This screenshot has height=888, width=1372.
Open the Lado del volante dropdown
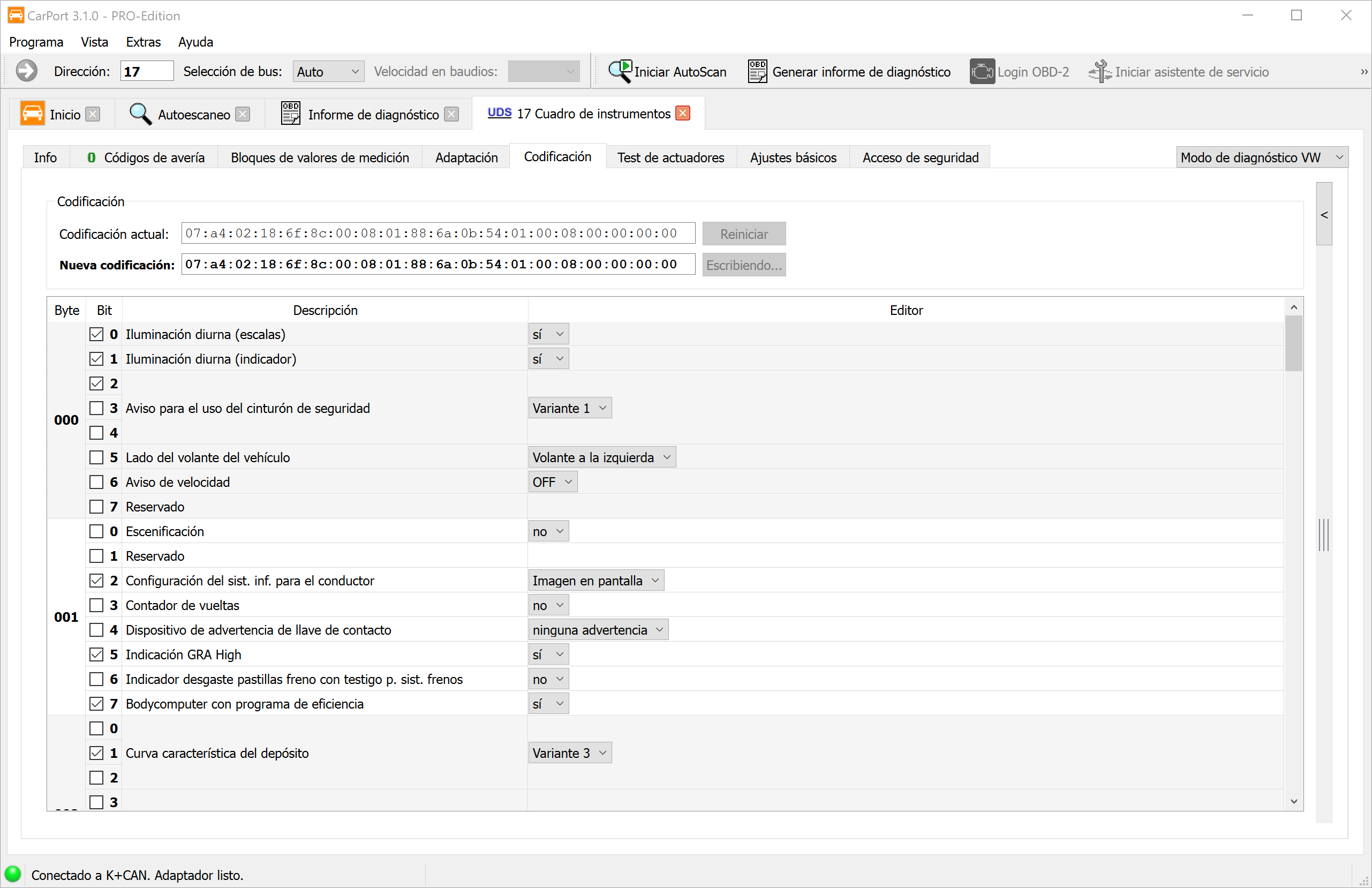(601, 457)
